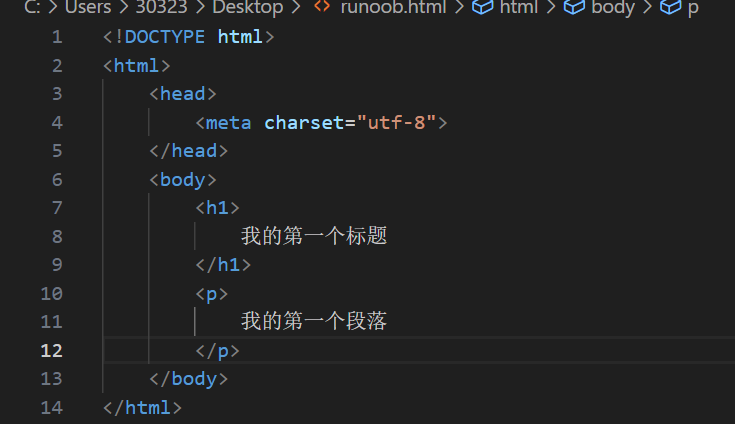Select the runoob.html breadcrumb label
Image resolution: width=735 pixels, height=424 pixels.
click(393, 8)
